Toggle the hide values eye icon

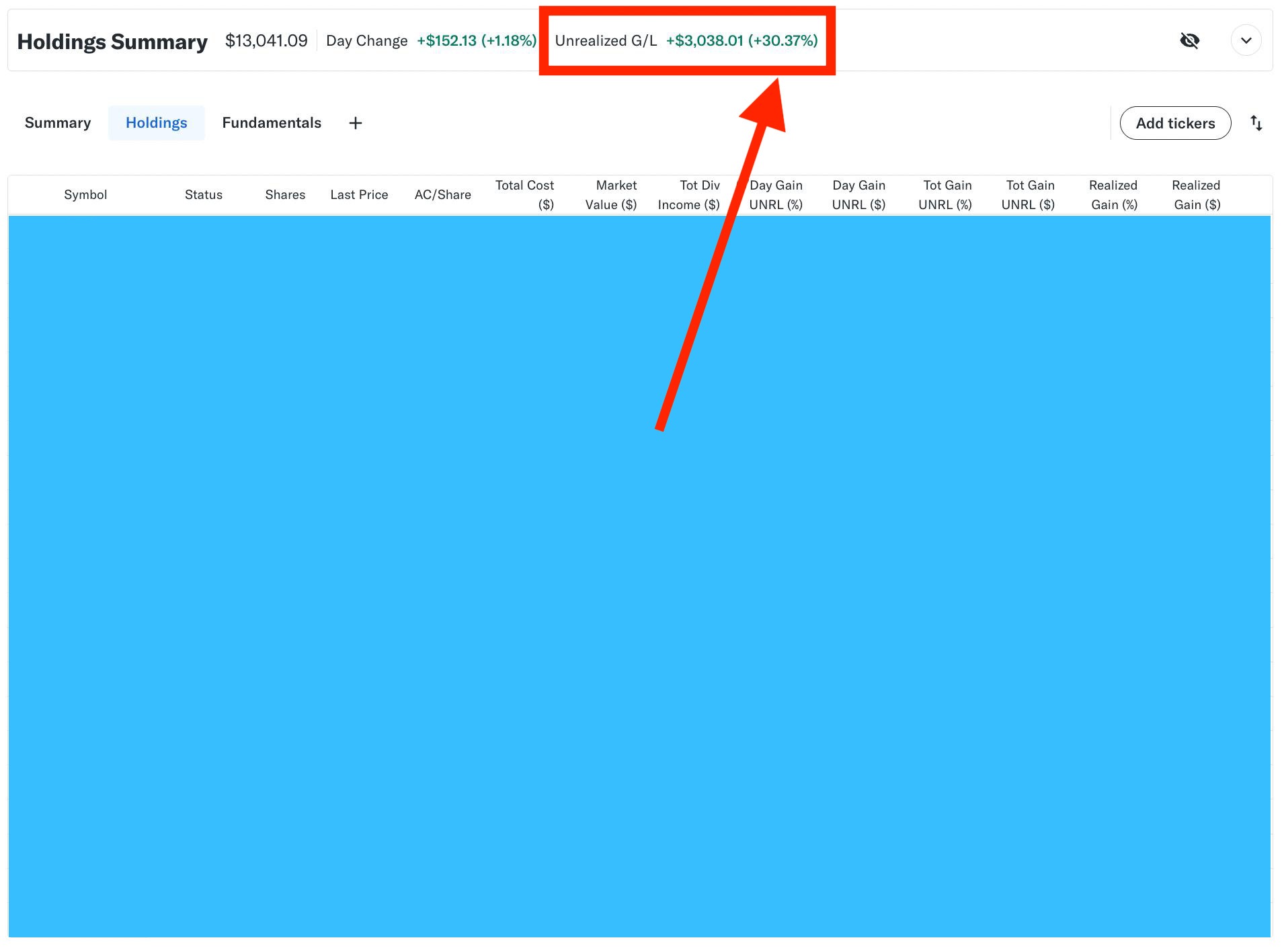[x=1189, y=41]
